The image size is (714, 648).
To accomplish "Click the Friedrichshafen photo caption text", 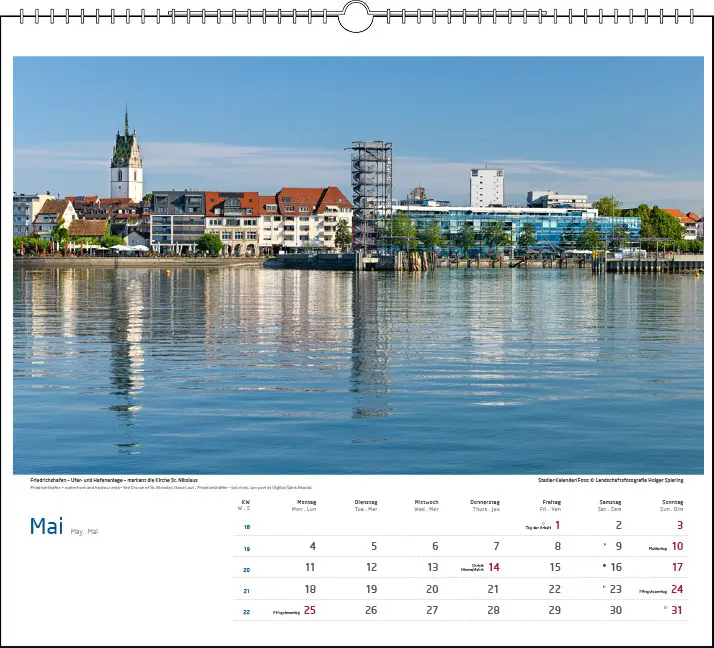I will click(114, 480).
